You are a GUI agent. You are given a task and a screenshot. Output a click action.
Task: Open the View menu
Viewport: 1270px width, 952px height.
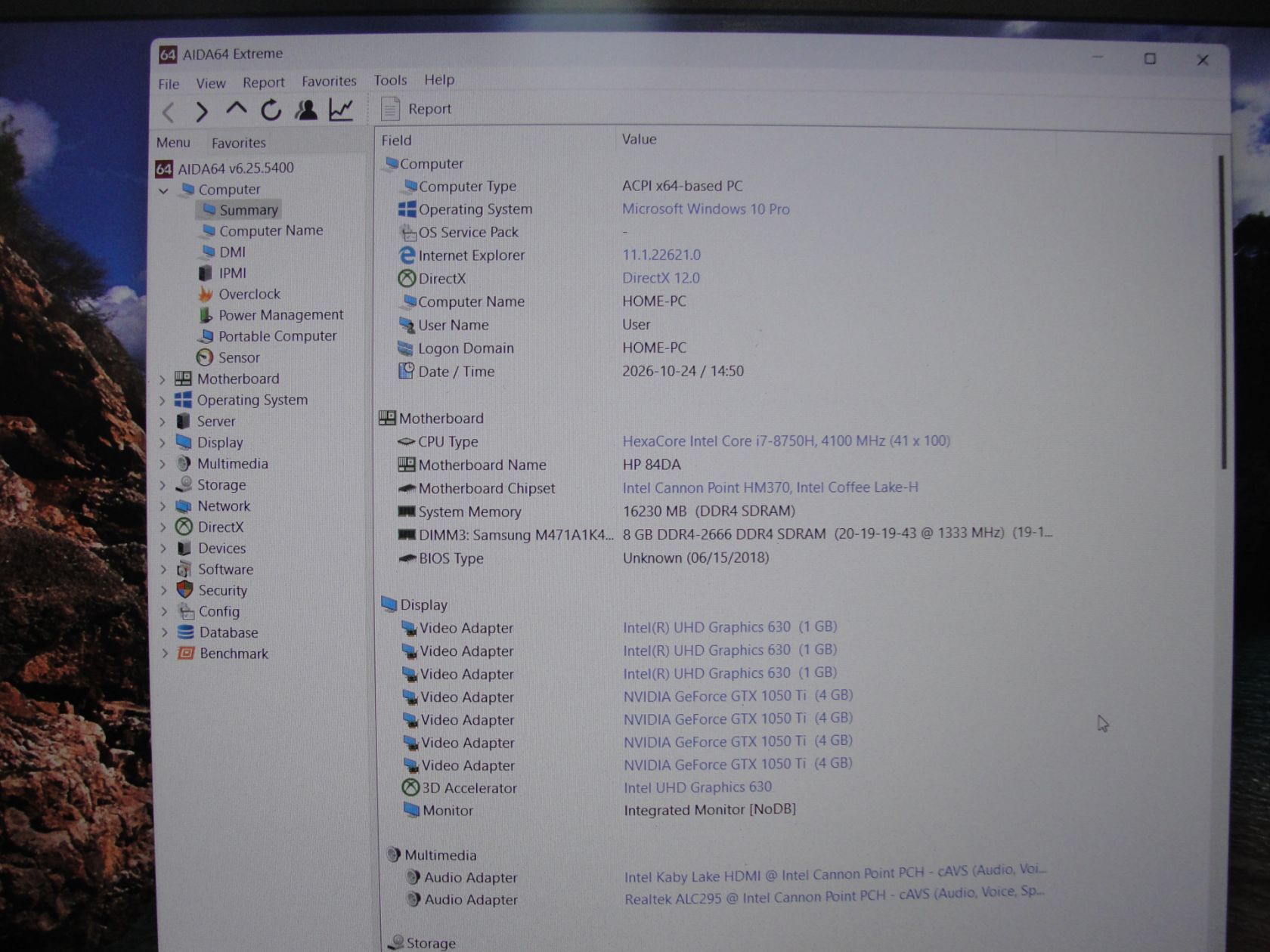coord(211,83)
